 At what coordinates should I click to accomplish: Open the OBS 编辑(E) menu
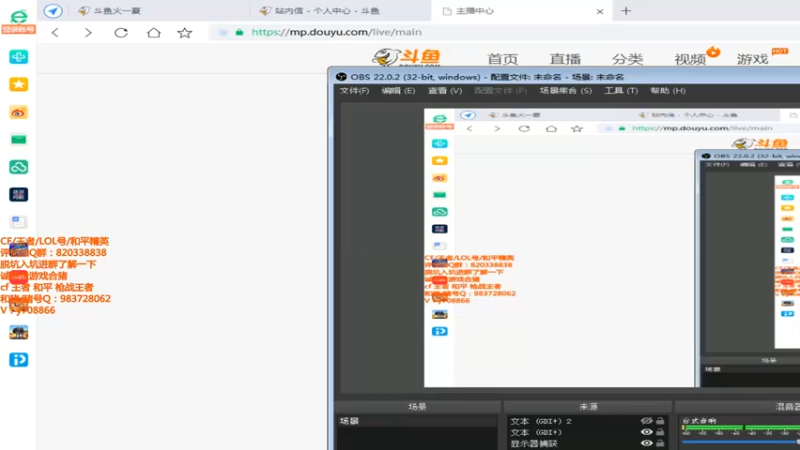point(398,91)
